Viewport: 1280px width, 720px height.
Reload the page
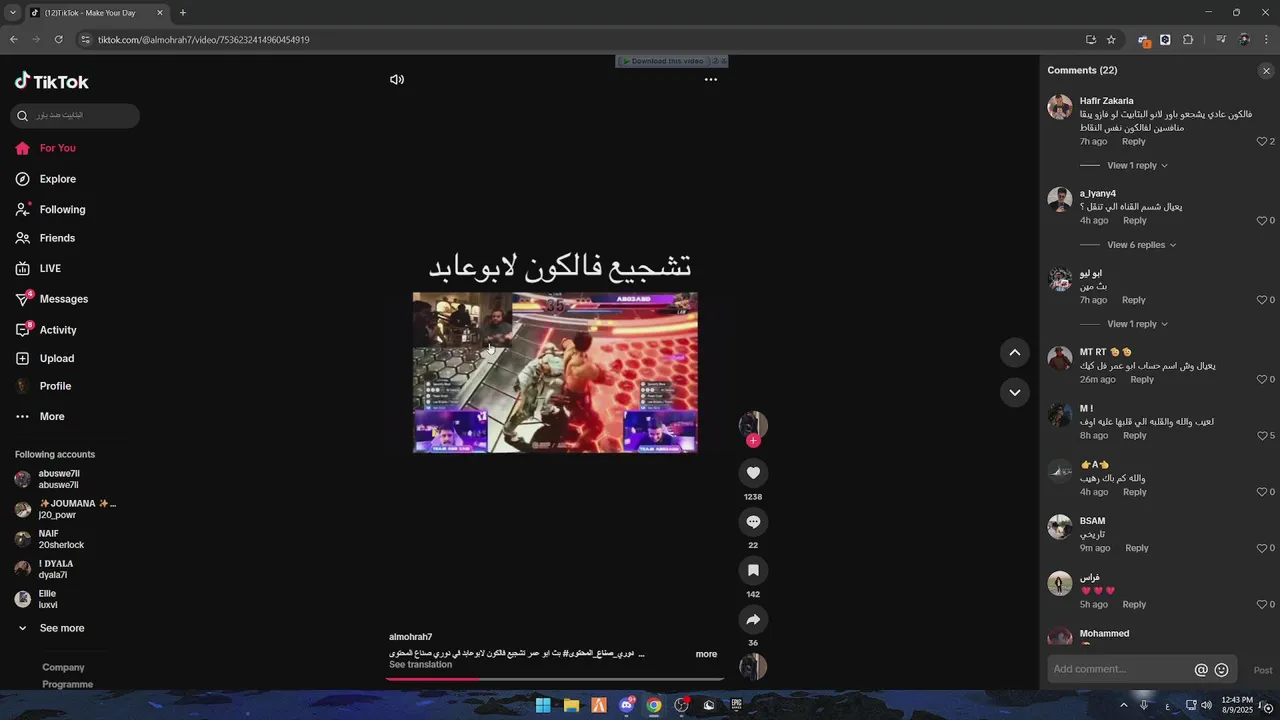point(58,40)
